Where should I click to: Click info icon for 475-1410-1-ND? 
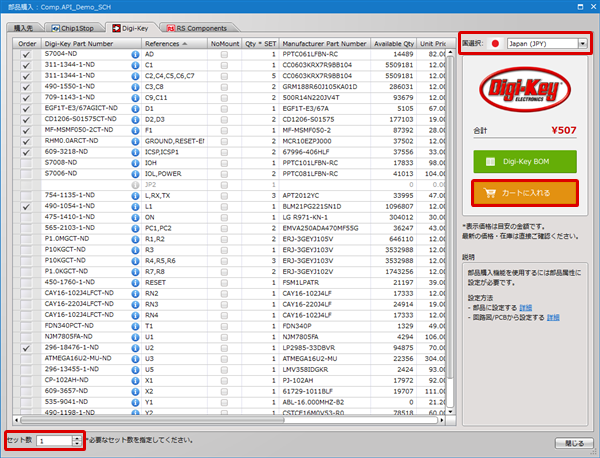(x=135, y=218)
